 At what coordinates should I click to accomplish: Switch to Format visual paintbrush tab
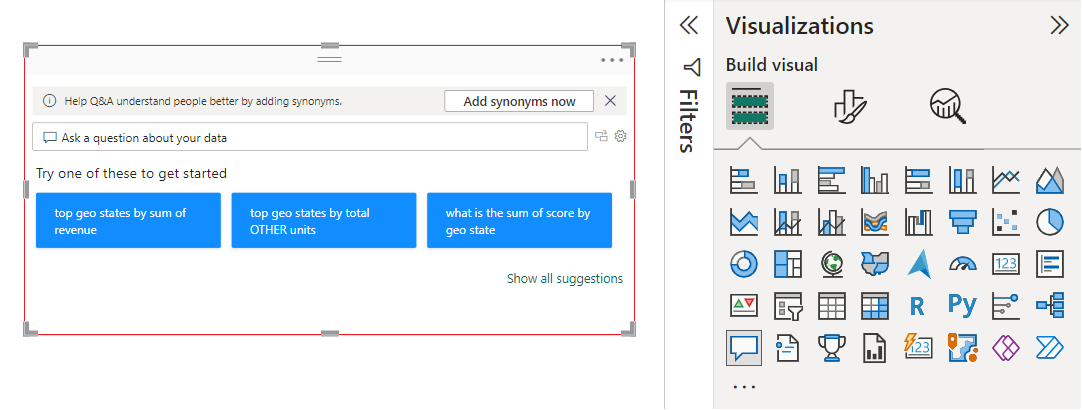click(x=850, y=106)
